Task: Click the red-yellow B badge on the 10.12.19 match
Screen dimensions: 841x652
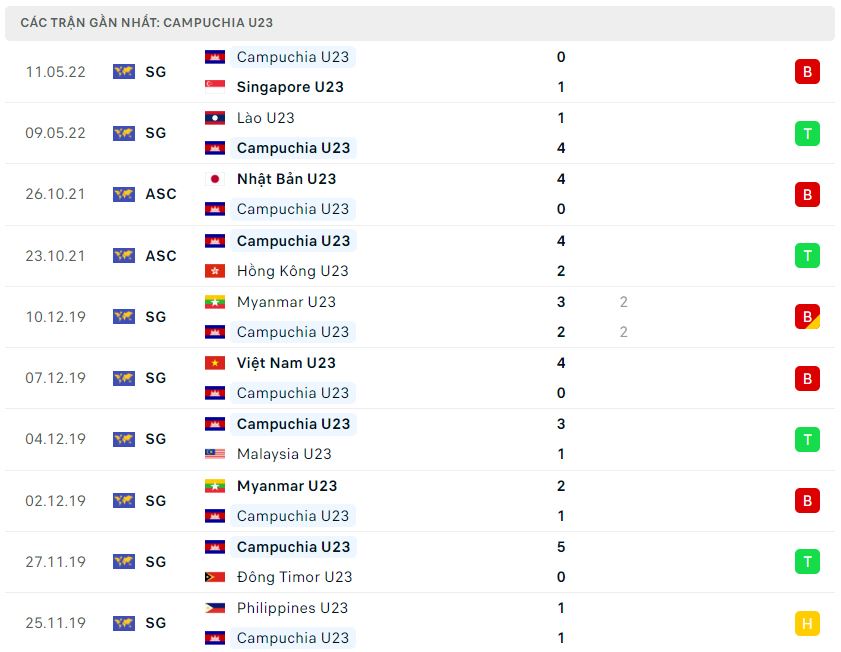Action: (807, 317)
